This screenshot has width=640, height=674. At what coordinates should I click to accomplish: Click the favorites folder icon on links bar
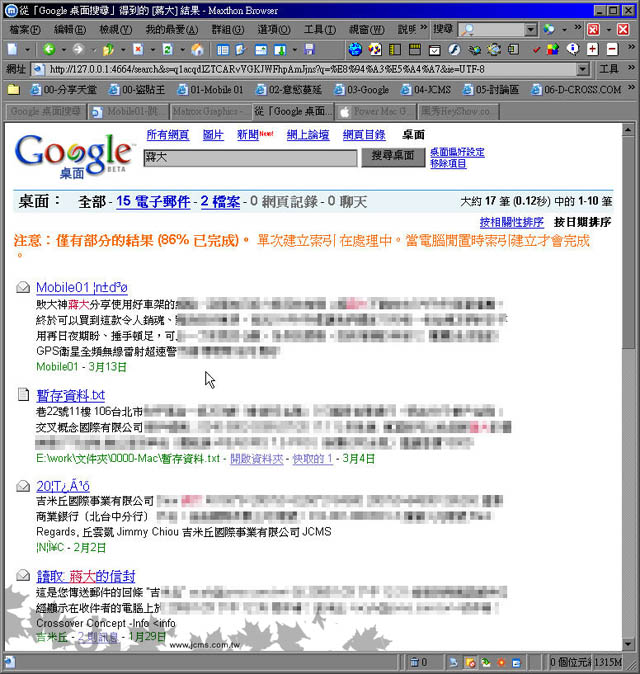coord(14,89)
